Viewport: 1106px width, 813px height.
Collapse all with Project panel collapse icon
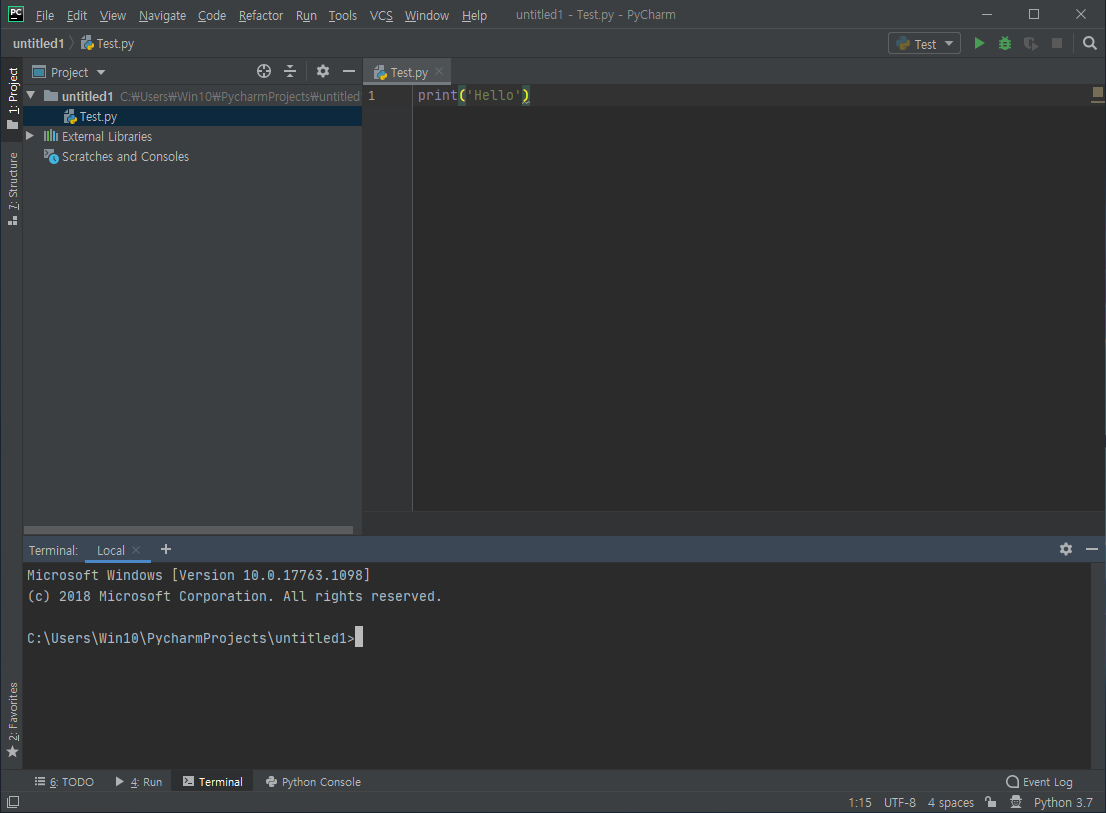[x=290, y=71]
